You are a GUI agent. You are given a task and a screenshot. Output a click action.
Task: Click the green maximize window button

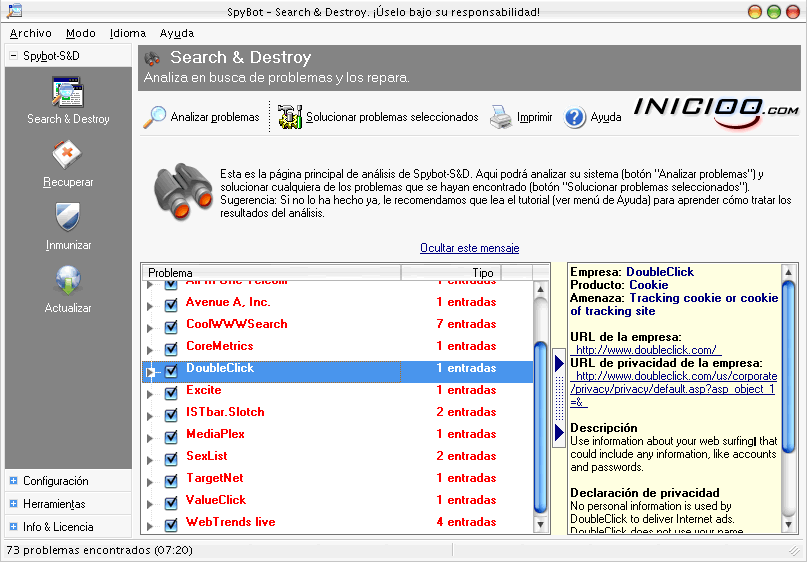coord(774,12)
